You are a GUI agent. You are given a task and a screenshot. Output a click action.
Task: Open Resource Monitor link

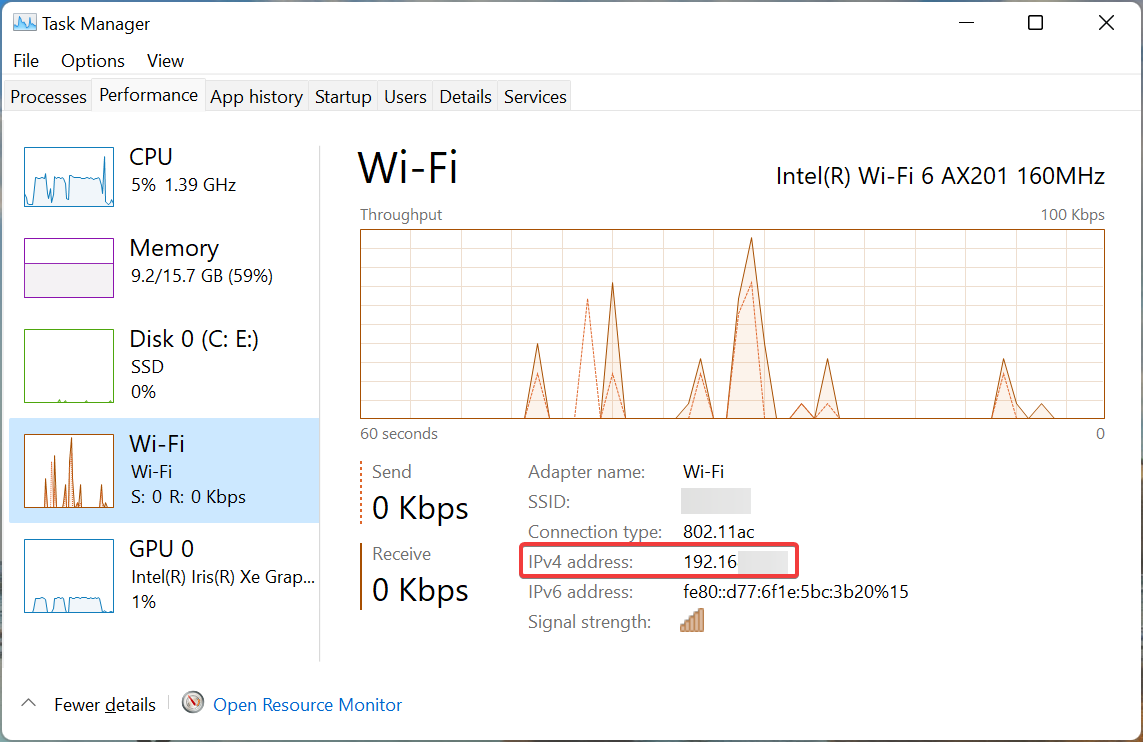coord(307,705)
